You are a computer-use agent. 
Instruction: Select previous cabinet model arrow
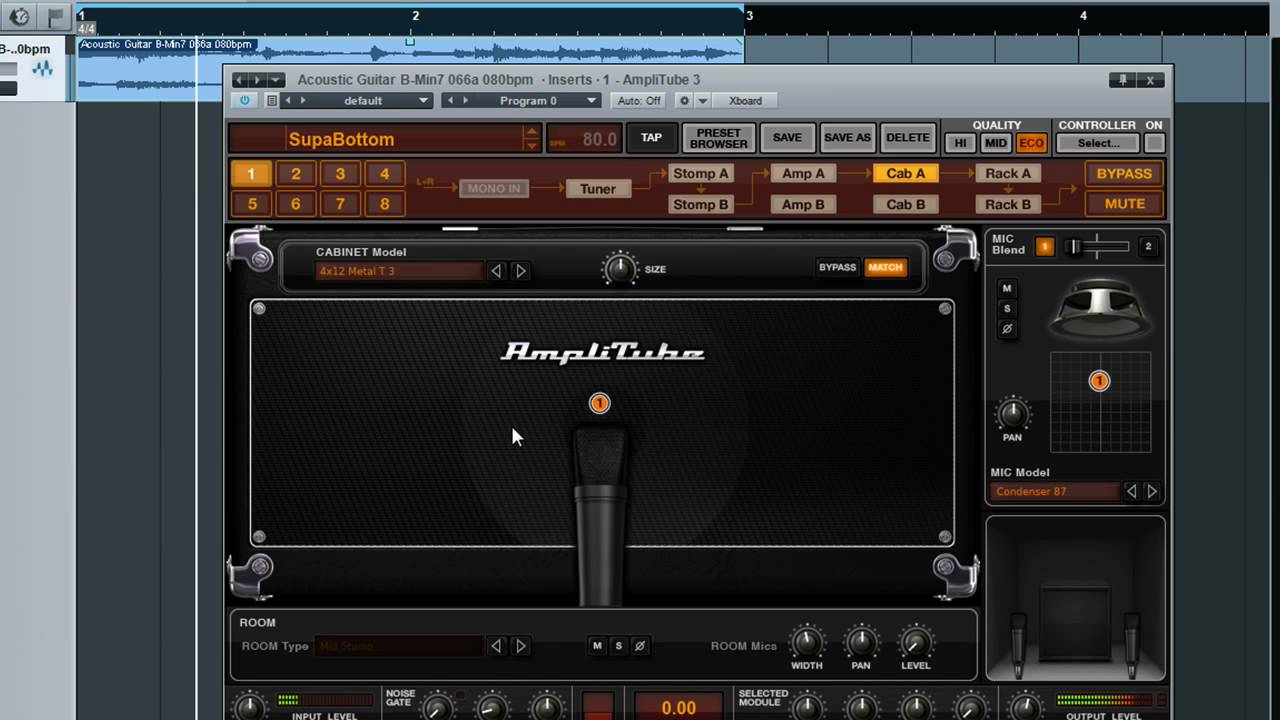pyautogui.click(x=496, y=271)
